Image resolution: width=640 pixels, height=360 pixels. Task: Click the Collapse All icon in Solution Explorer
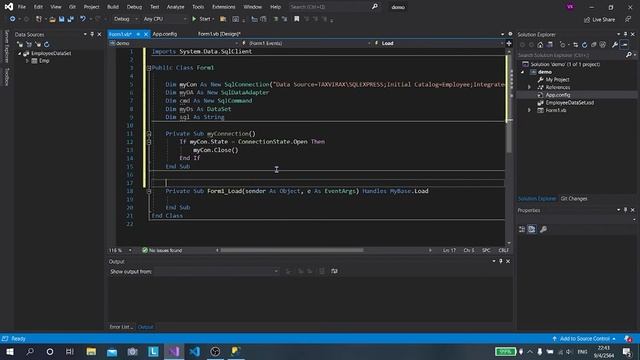pyautogui.click(x=593, y=44)
